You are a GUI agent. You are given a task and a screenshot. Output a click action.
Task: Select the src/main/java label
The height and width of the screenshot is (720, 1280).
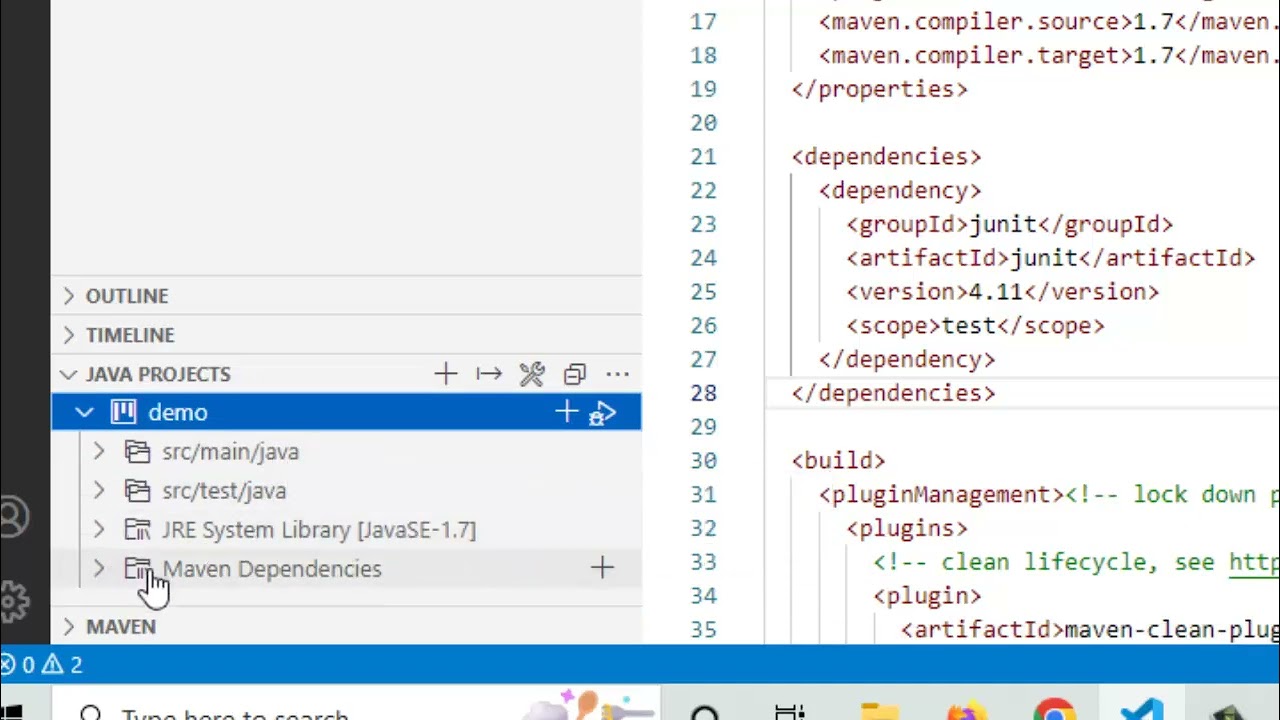click(231, 452)
